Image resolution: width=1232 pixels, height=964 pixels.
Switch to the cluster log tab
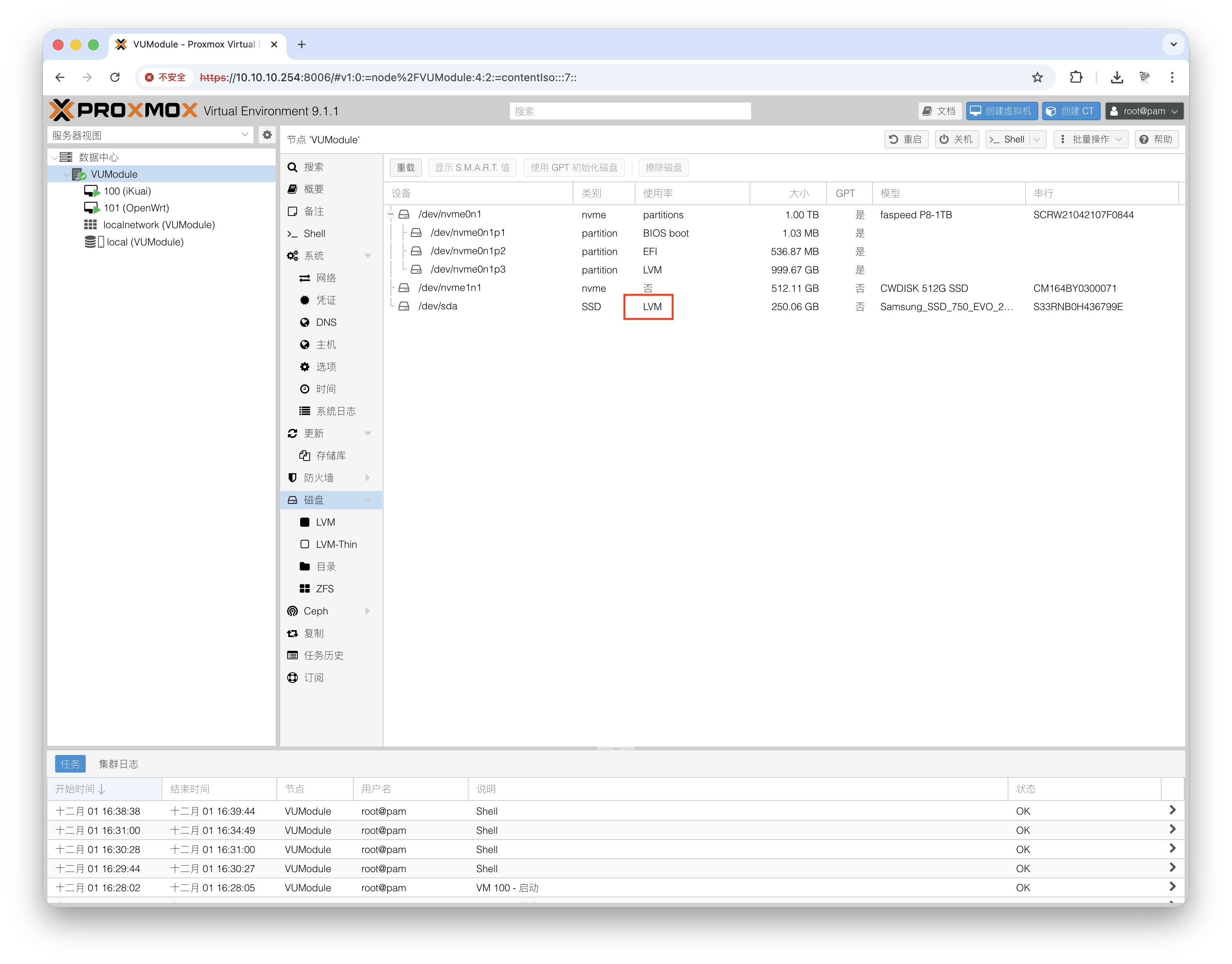click(118, 764)
